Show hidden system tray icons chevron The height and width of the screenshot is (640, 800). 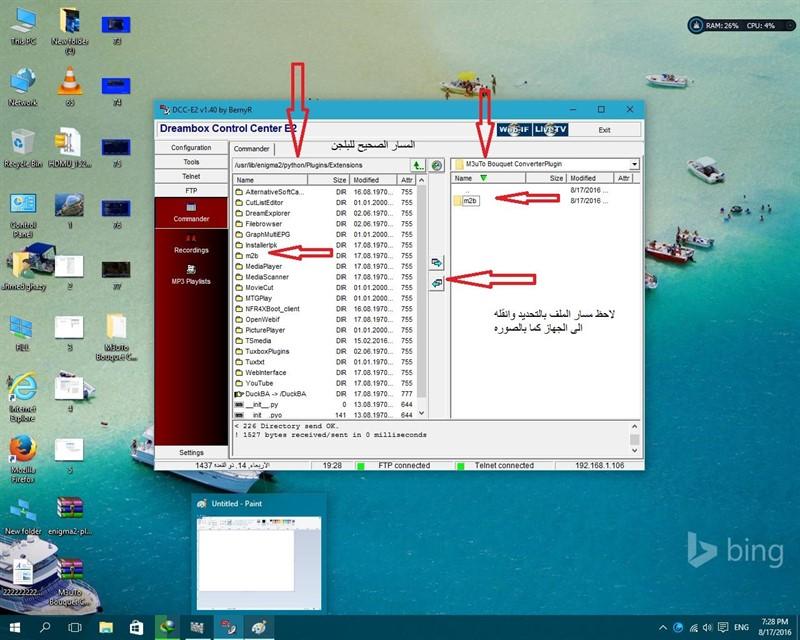point(663,627)
